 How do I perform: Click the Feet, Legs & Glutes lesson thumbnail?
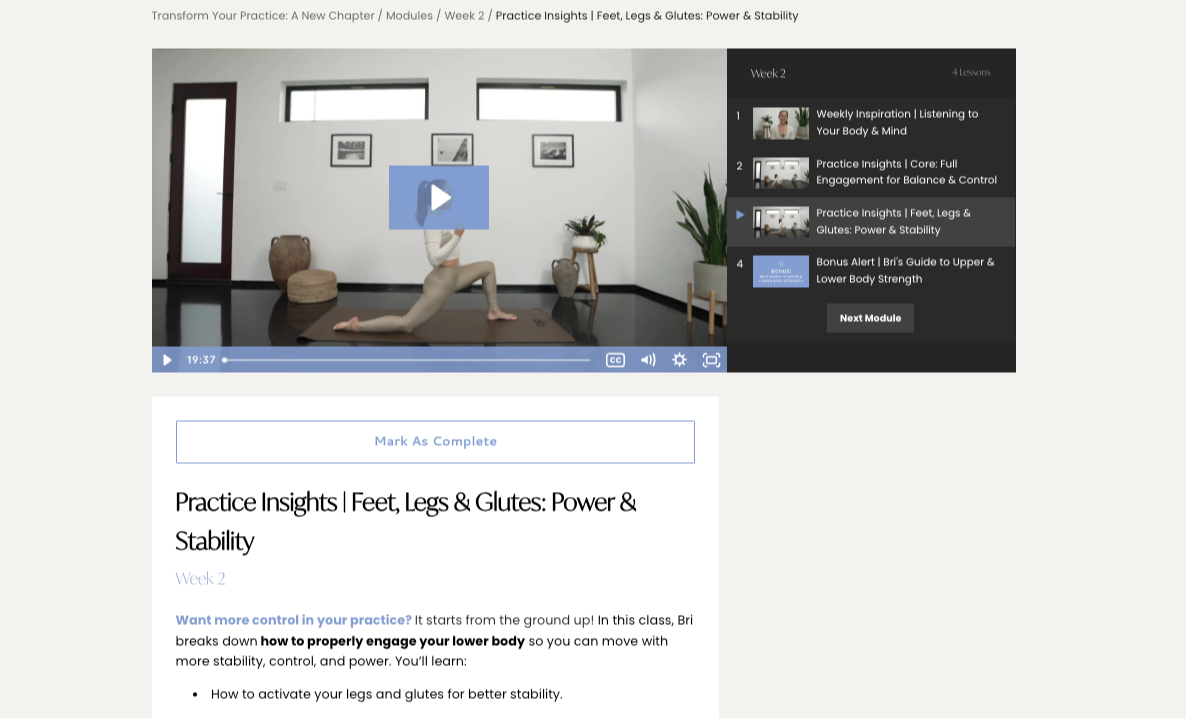pos(781,222)
